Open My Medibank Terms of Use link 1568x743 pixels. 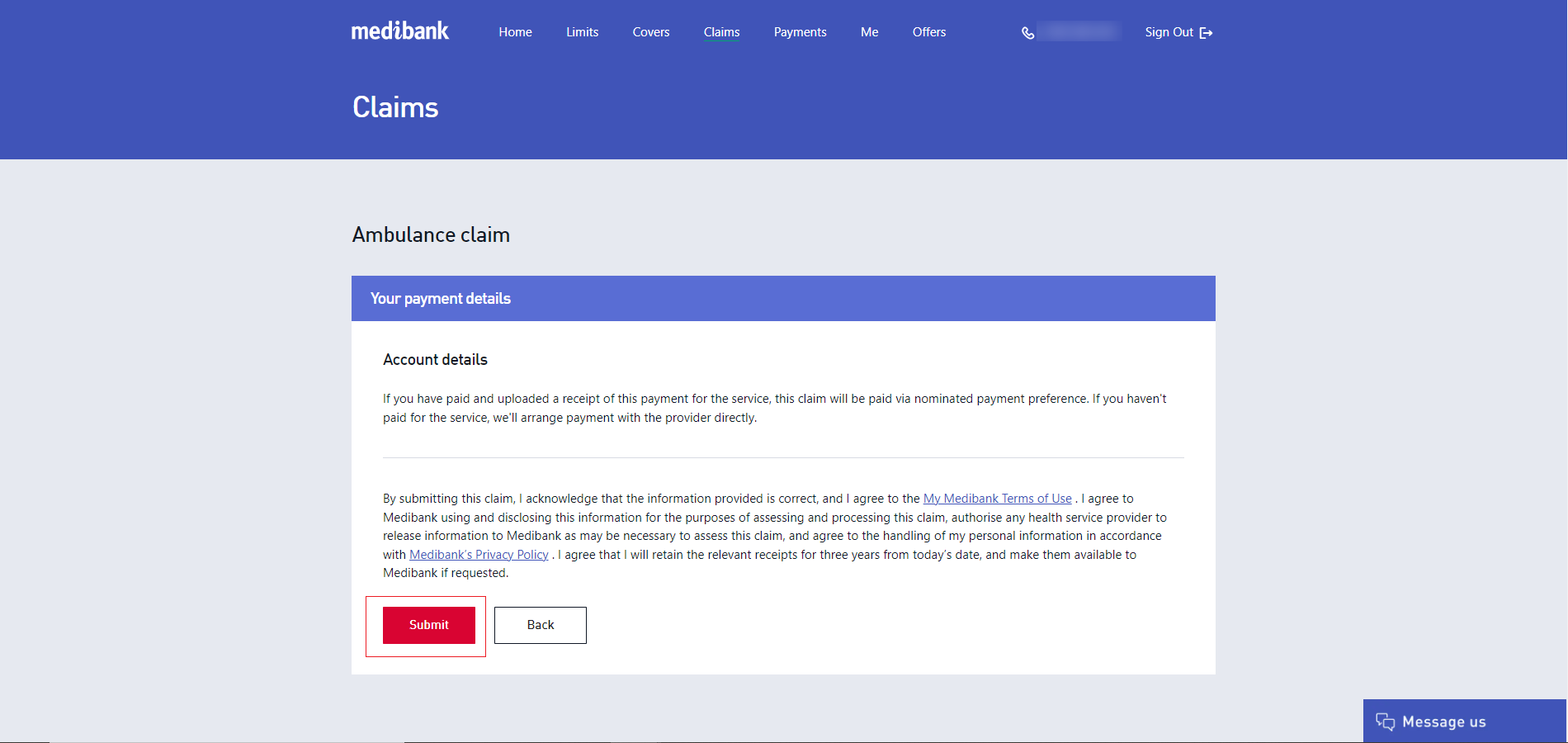coord(997,499)
